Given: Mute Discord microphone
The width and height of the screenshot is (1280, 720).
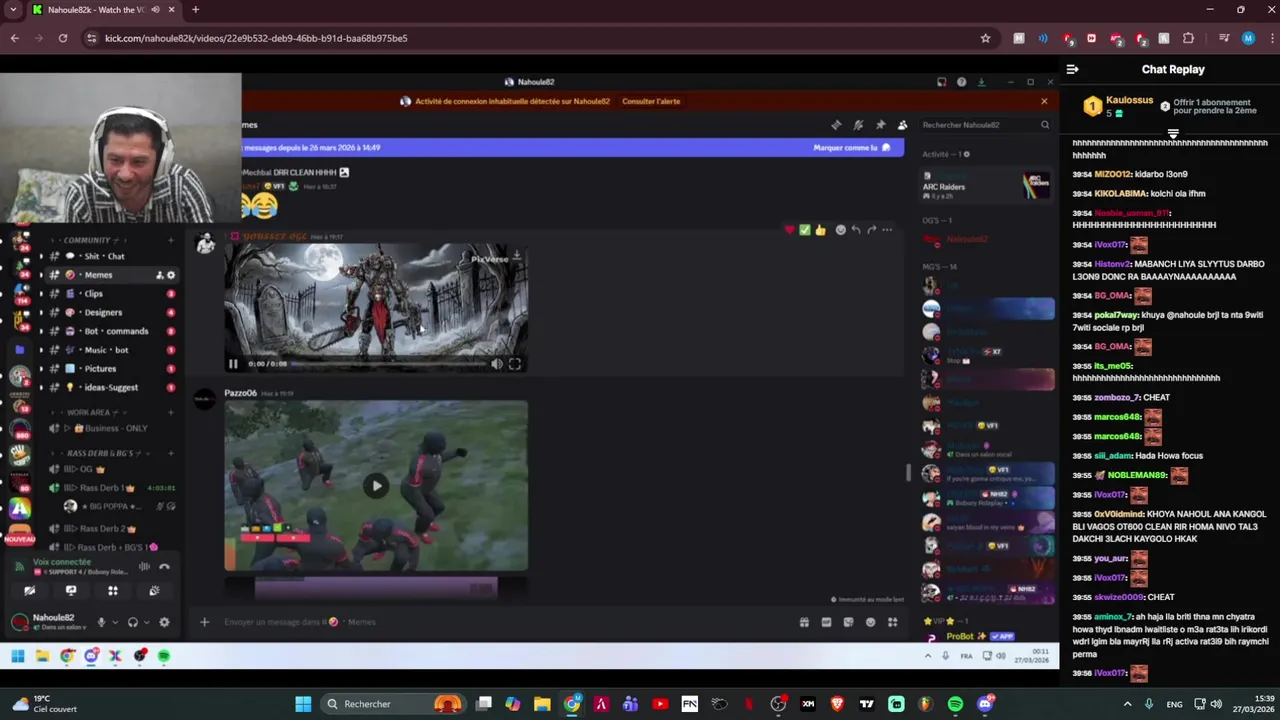Looking at the screenshot, I should click(100, 622).
